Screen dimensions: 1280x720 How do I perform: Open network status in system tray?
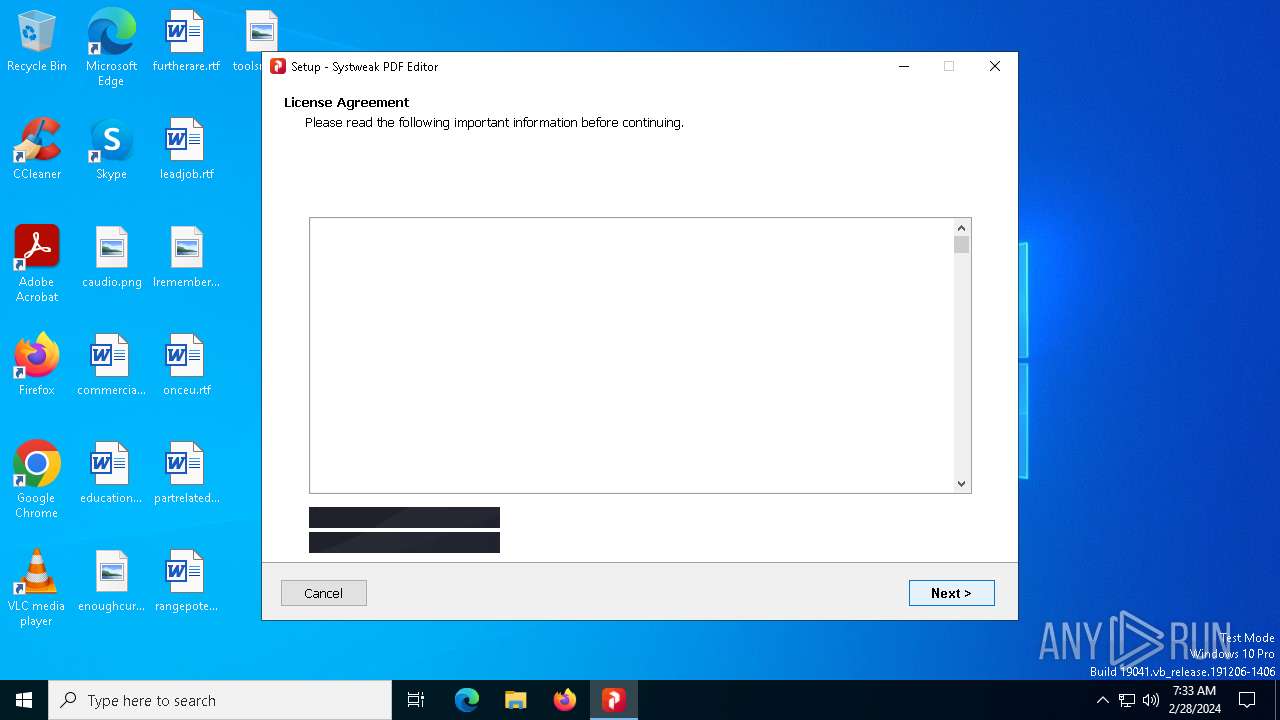(x=1127, y=700)
